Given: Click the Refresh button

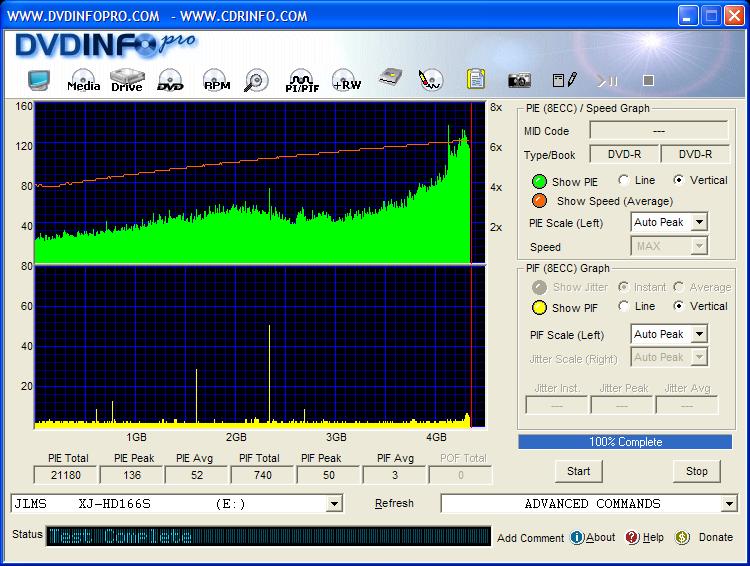Looking at the screenshot, I should 394,503.
